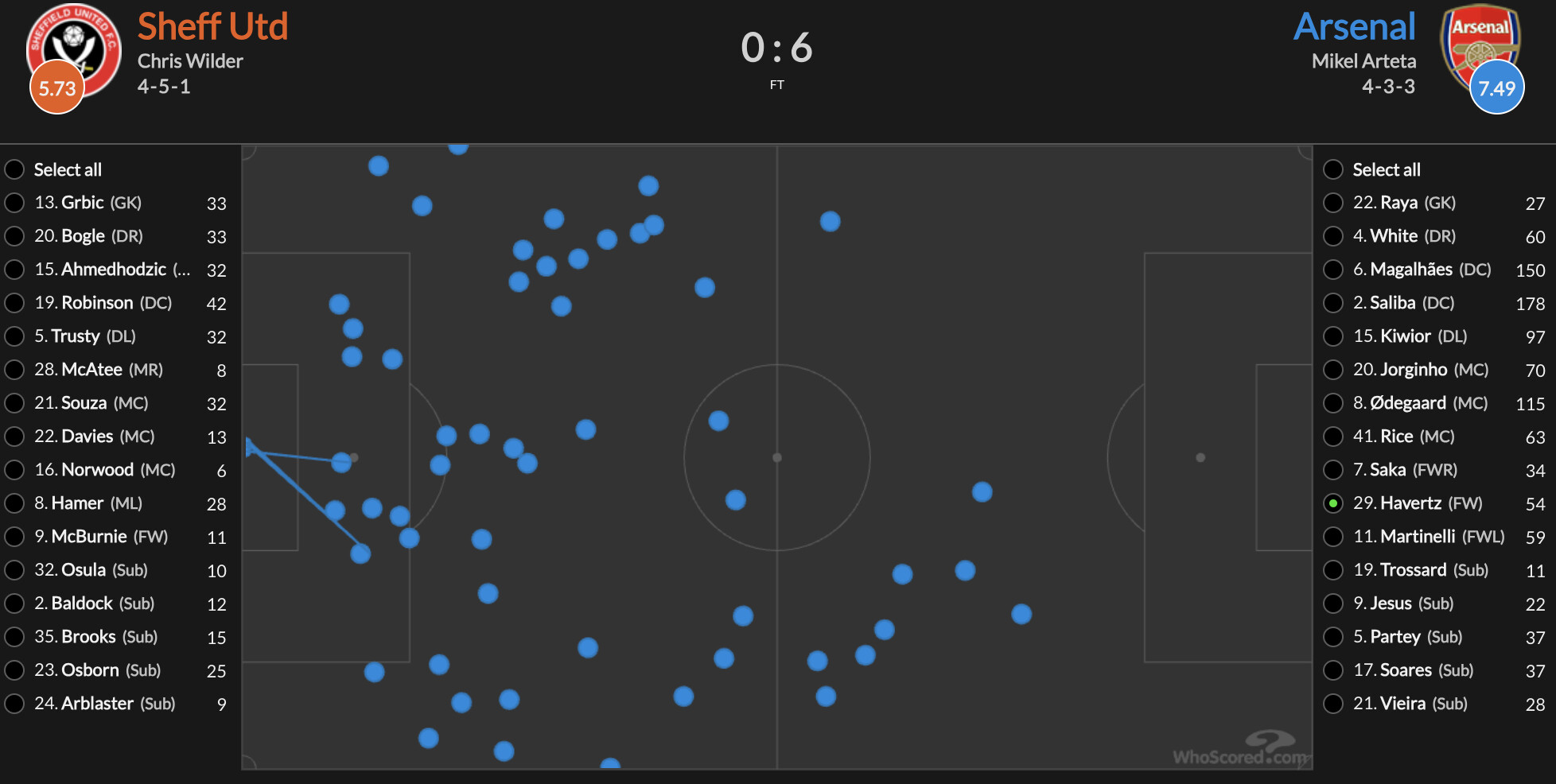
Task: Open the Arsenal team name link
Action: (1355, 26)
